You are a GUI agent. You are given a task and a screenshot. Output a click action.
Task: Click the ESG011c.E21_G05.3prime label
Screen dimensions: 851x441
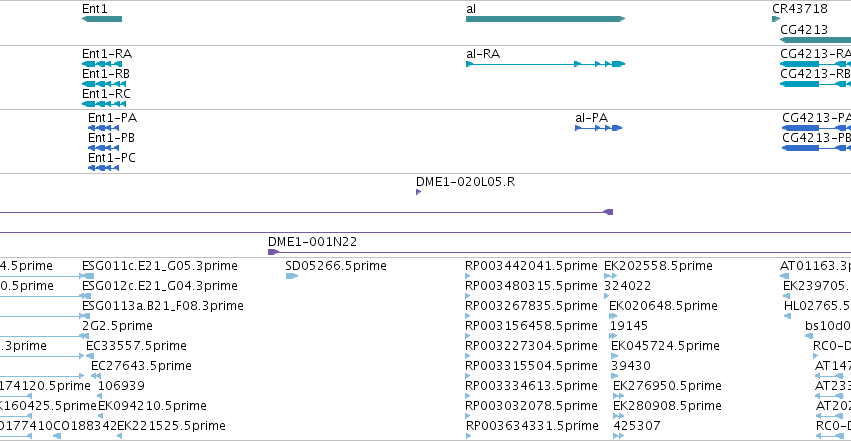[160, 266]
